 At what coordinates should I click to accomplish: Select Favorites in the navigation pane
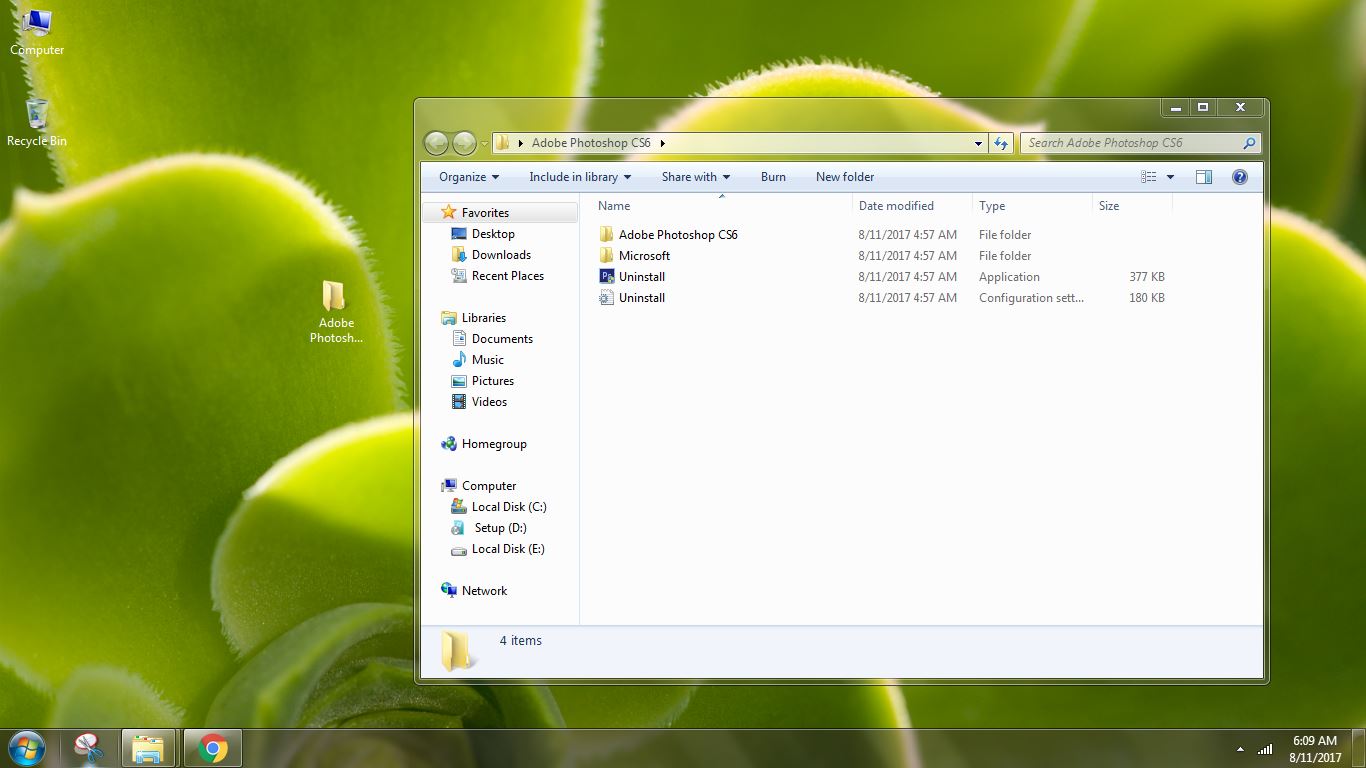pyautogui.click(x=485, y=213)
